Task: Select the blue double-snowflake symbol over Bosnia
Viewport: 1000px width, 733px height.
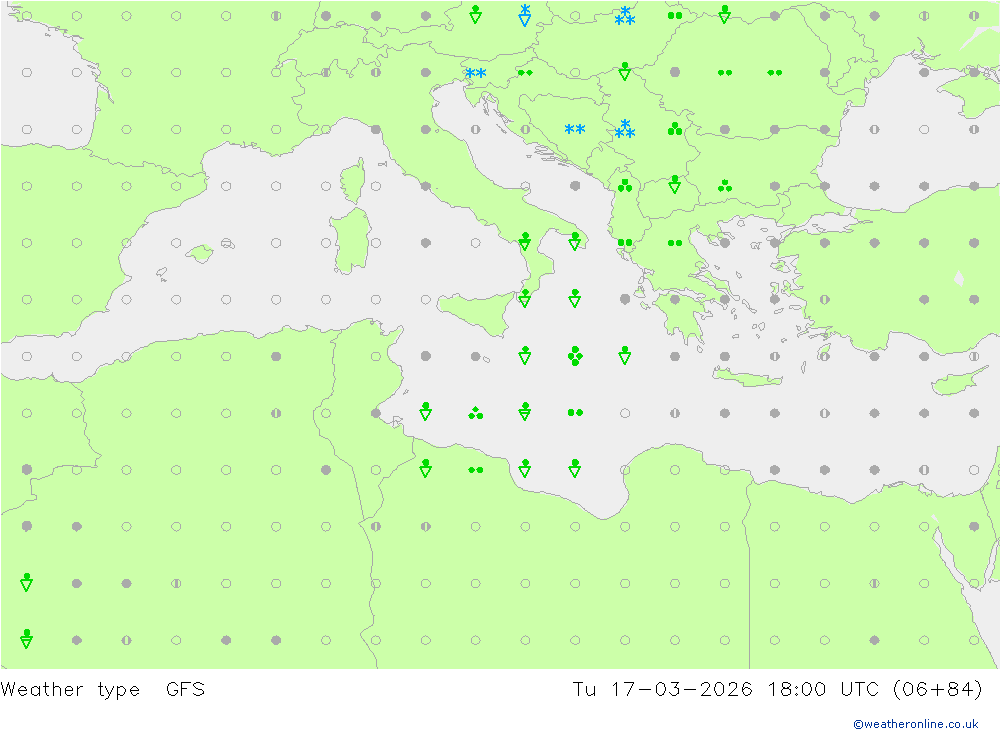Action: (575, 130)
